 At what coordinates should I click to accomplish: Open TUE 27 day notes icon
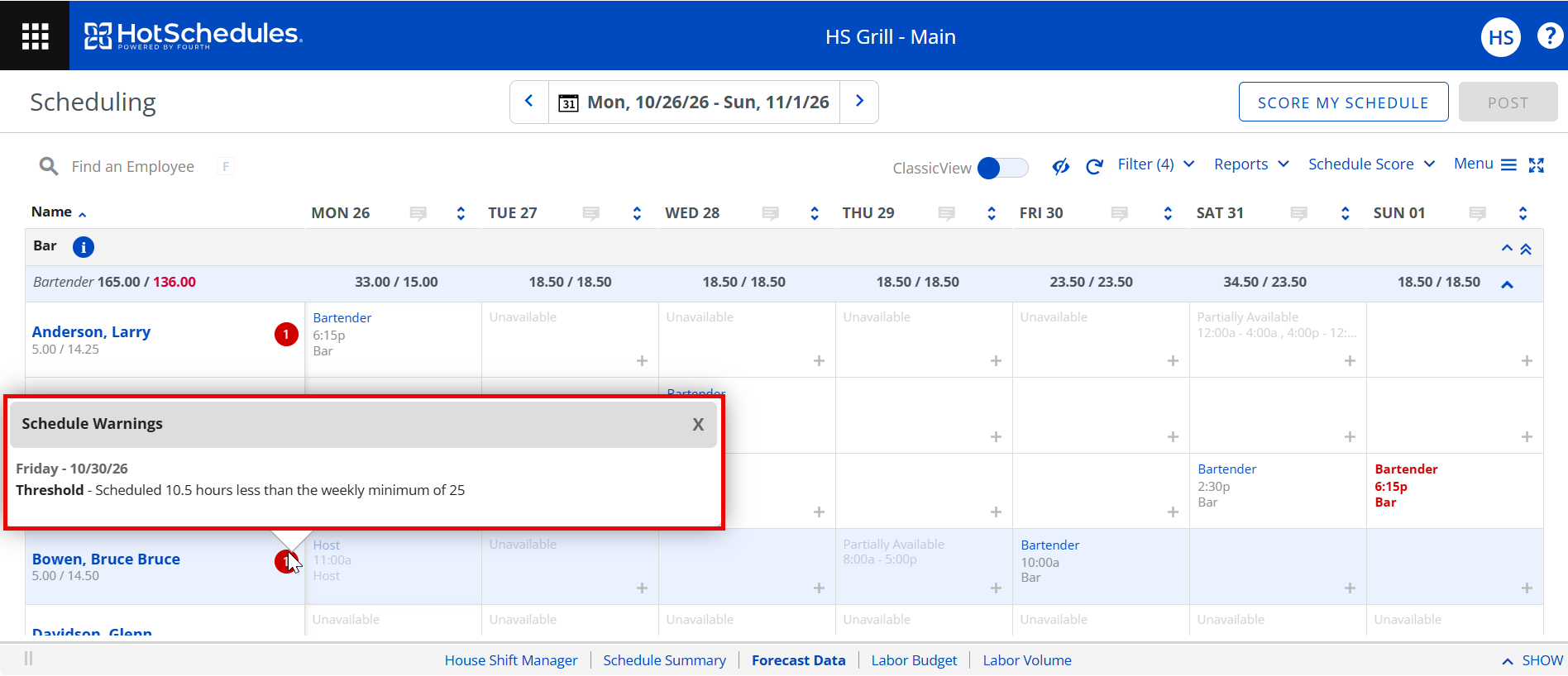click(591, 213)
